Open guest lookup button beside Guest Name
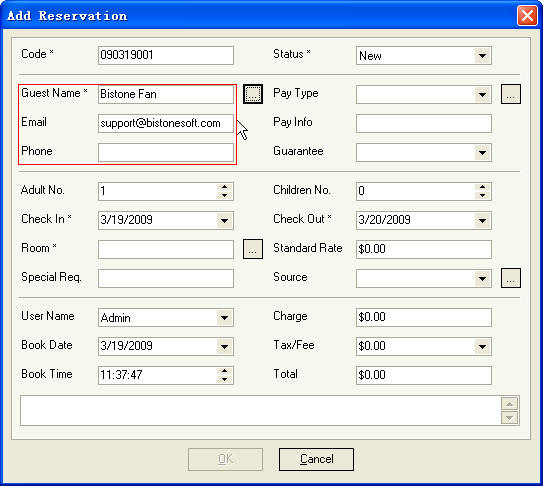 tap(253, 94)
